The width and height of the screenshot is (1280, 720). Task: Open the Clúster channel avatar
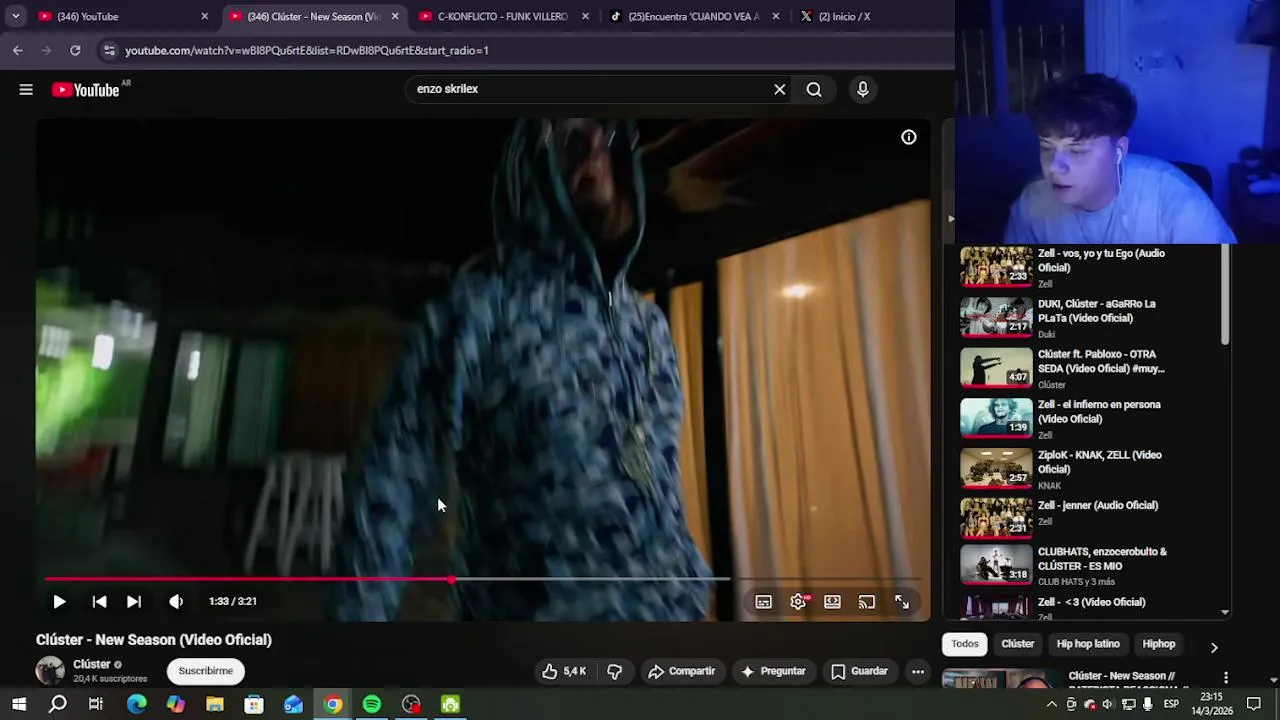coord(50,671)
